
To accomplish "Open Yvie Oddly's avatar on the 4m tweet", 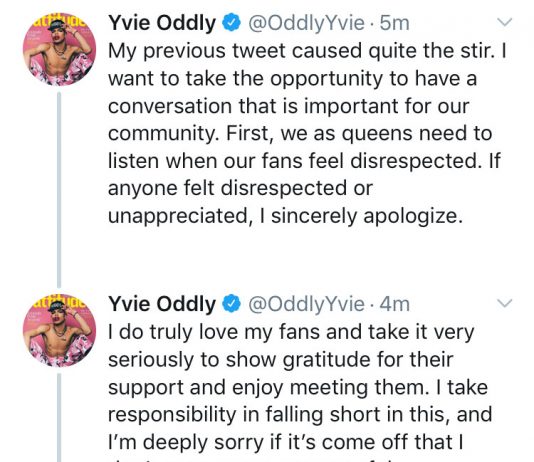I will tap(59, 330).
